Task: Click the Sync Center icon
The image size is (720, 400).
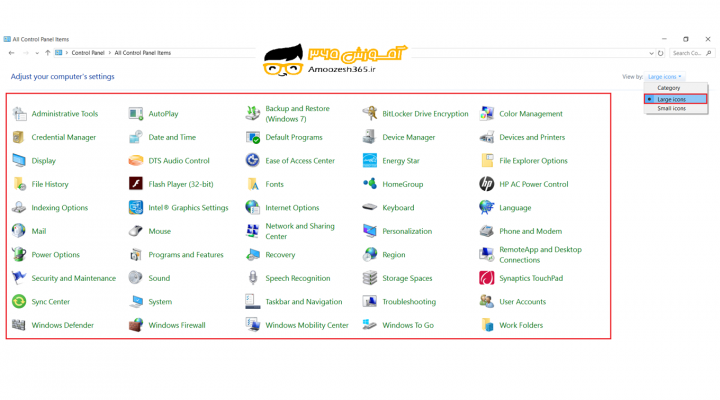Action: (19, 301)
